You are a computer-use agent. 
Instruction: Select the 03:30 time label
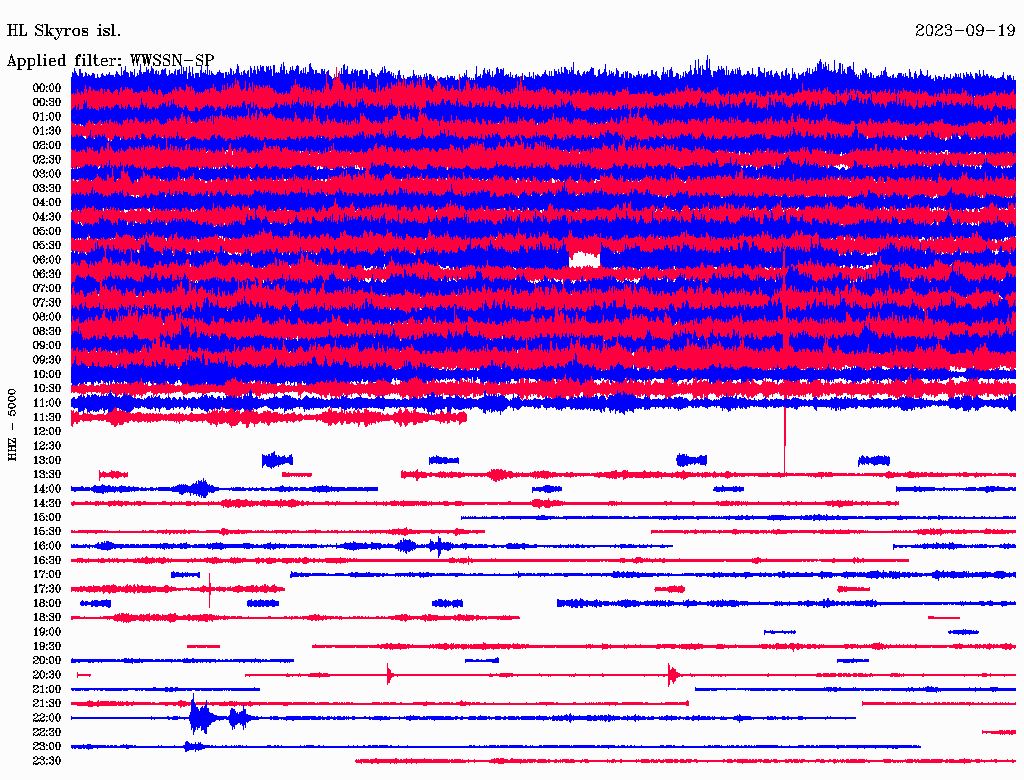pyautogui.click(x=47, y=188)
